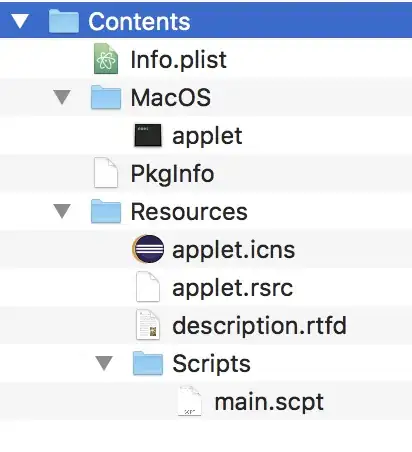Click the Eclipse icon beside applet.icns
Screen dimensions: 412x452
(x=148, y=249)
